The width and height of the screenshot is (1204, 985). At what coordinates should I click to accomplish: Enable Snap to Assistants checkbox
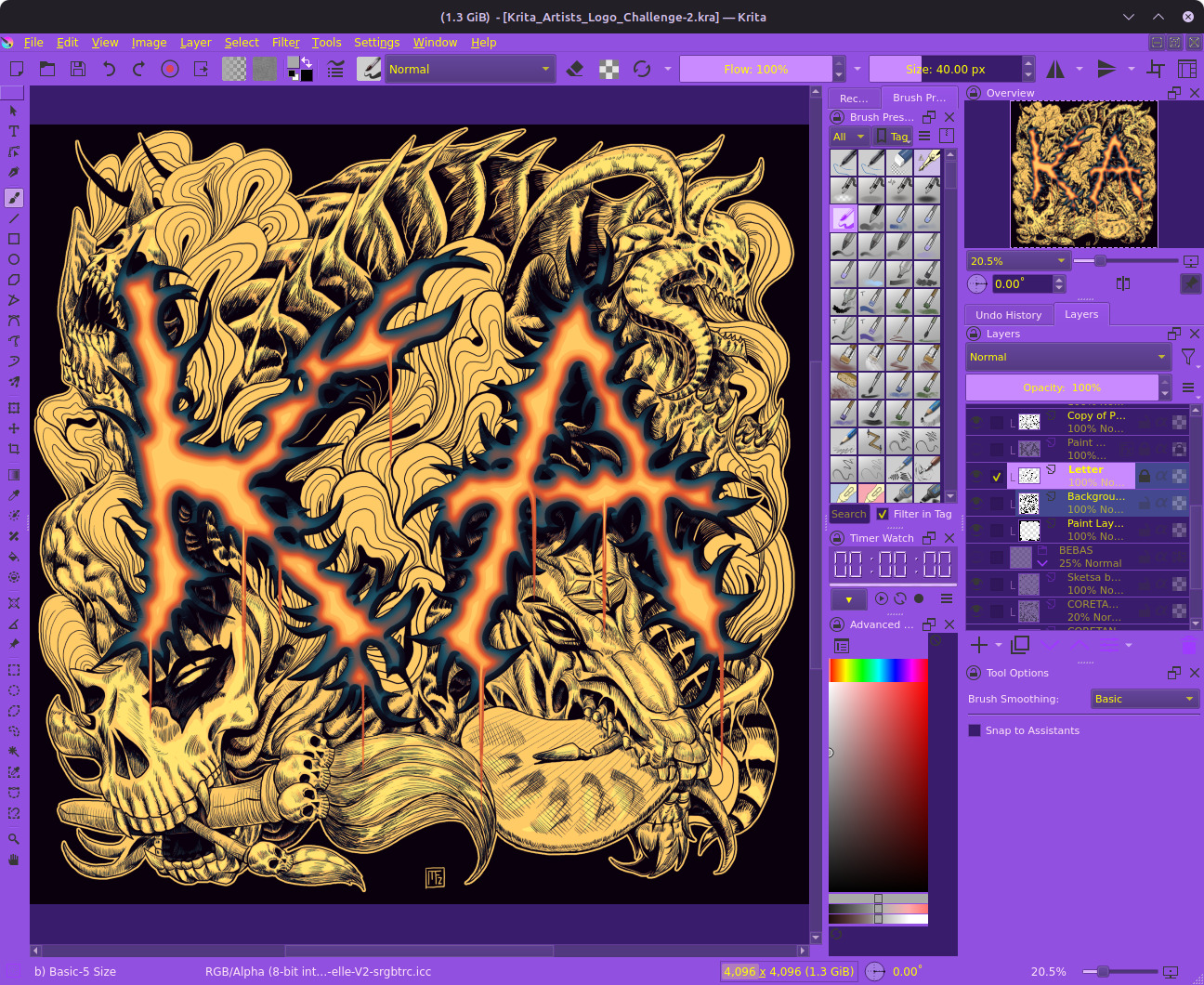975,730
